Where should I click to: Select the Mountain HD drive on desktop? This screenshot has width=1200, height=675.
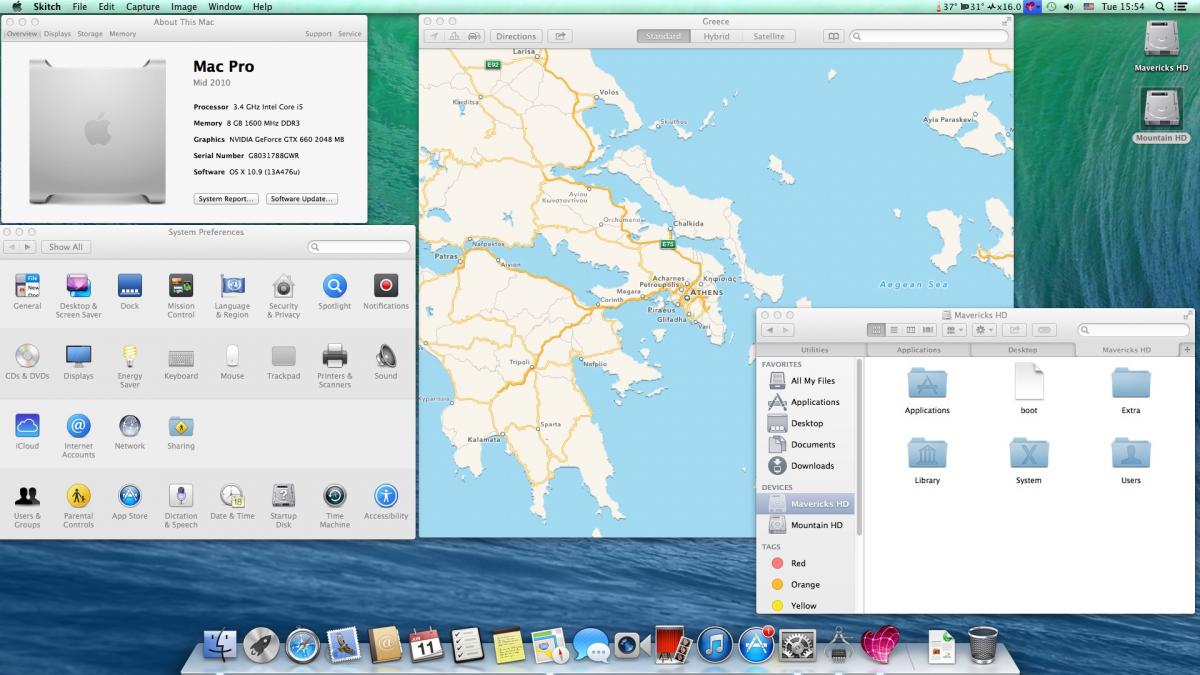pyautogui.click(x=1161, y=116)
